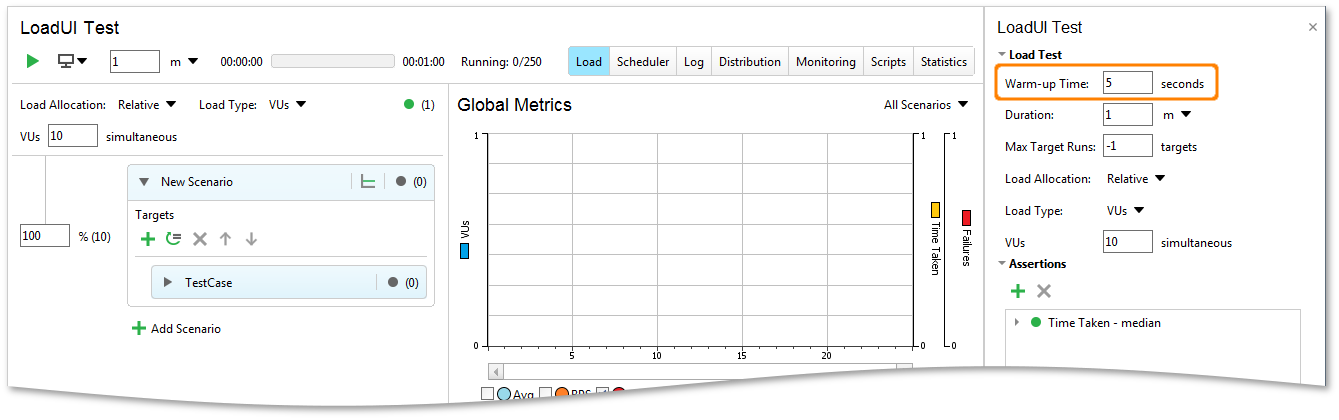Screen dimensions: 1339x420
Task: Close the LoadUI Test properties panel
Action: pyautogui.click(x=1313, y=27)
